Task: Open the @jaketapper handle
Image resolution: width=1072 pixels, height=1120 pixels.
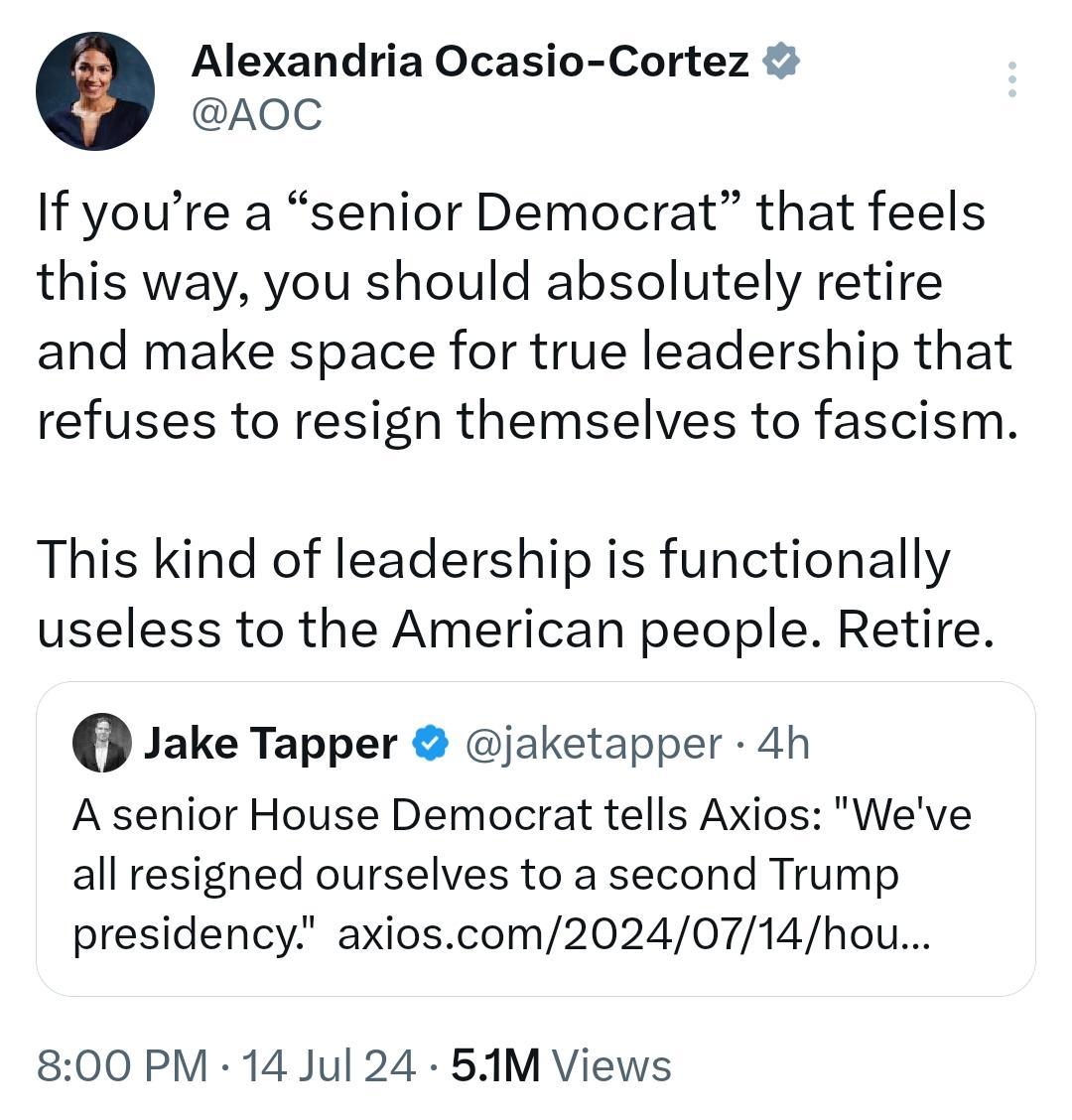Action: (x=594, y=743)
